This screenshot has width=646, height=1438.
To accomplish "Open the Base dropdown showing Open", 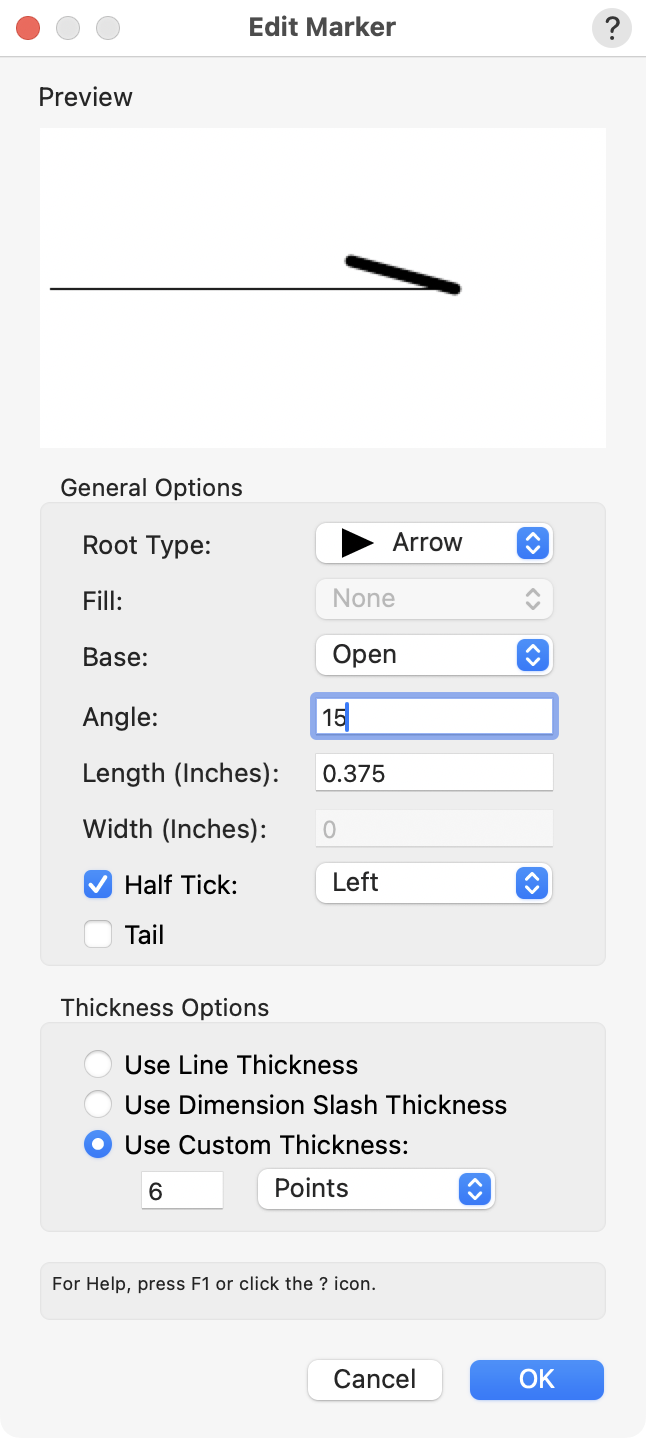I will (434, 655).
